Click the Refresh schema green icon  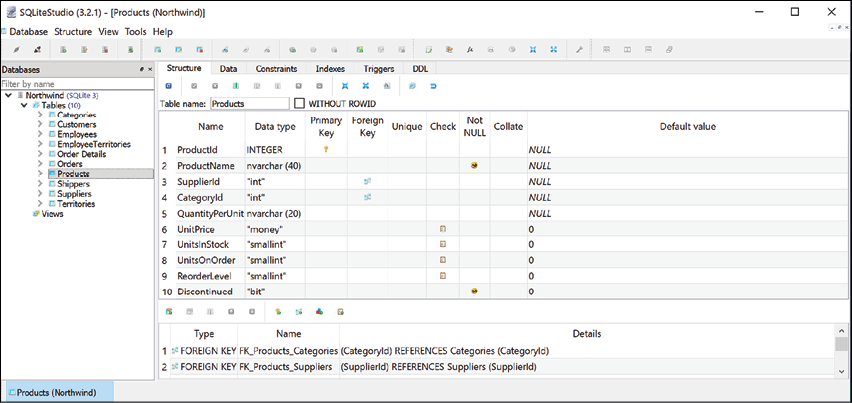[131, 49]
